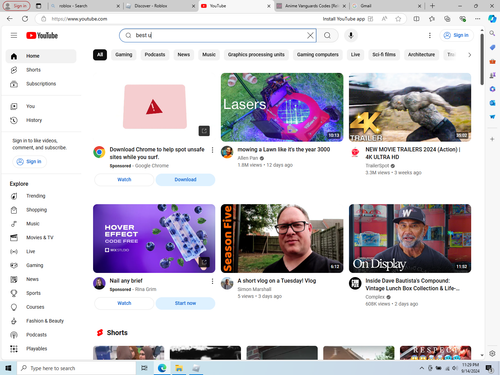This screenshot has width=500, height=375.
Task: Click sidebar Sign in button
Action: point(29,162)
